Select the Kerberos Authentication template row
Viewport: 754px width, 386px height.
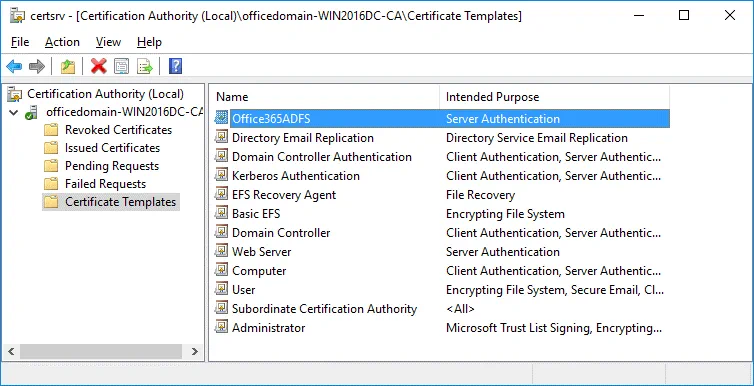[441, 176]
